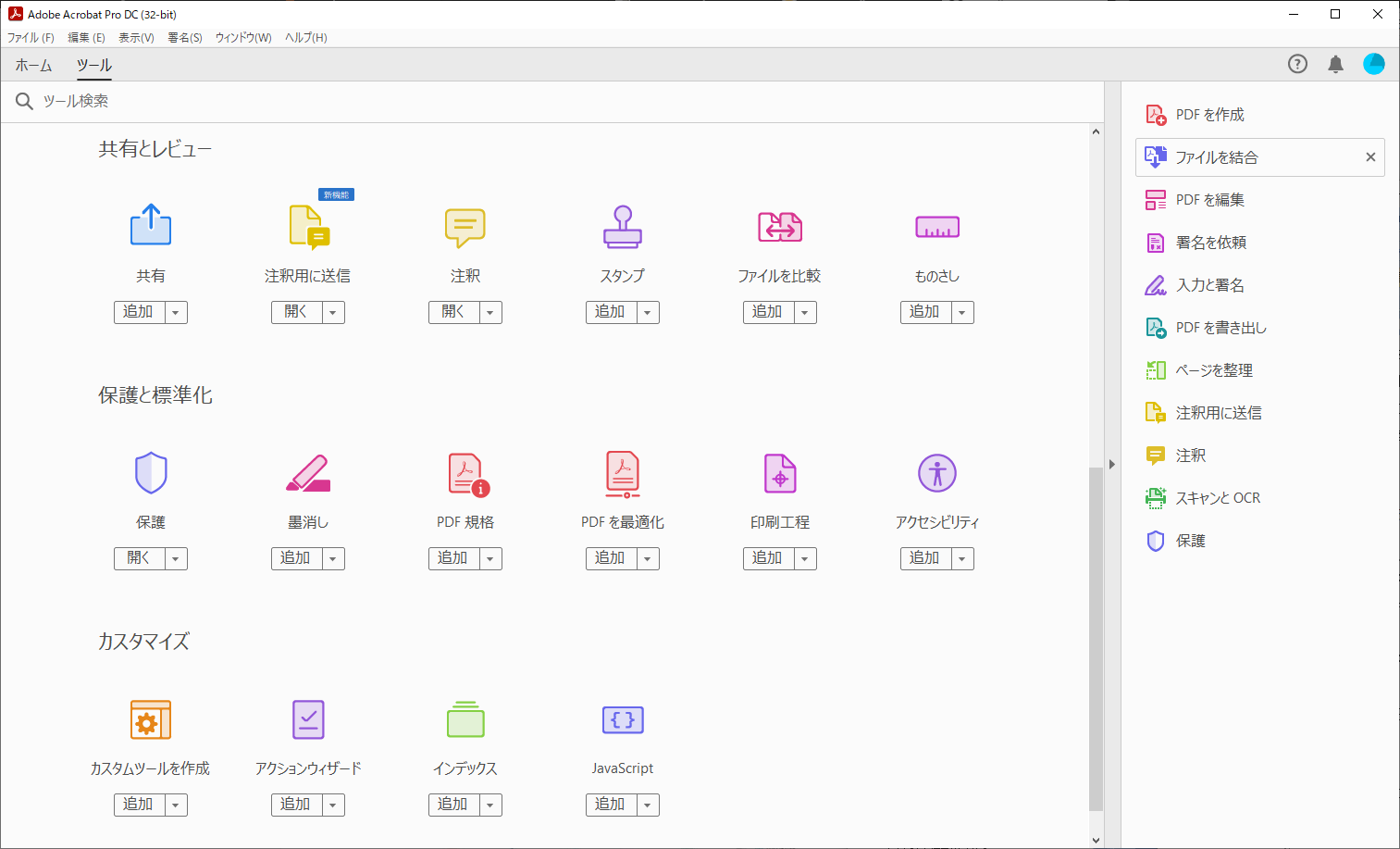Click the 追加 button under アクションウィザード
Image resolution: width=1400 pixels, height=849 pixels.
click(296, 805)
